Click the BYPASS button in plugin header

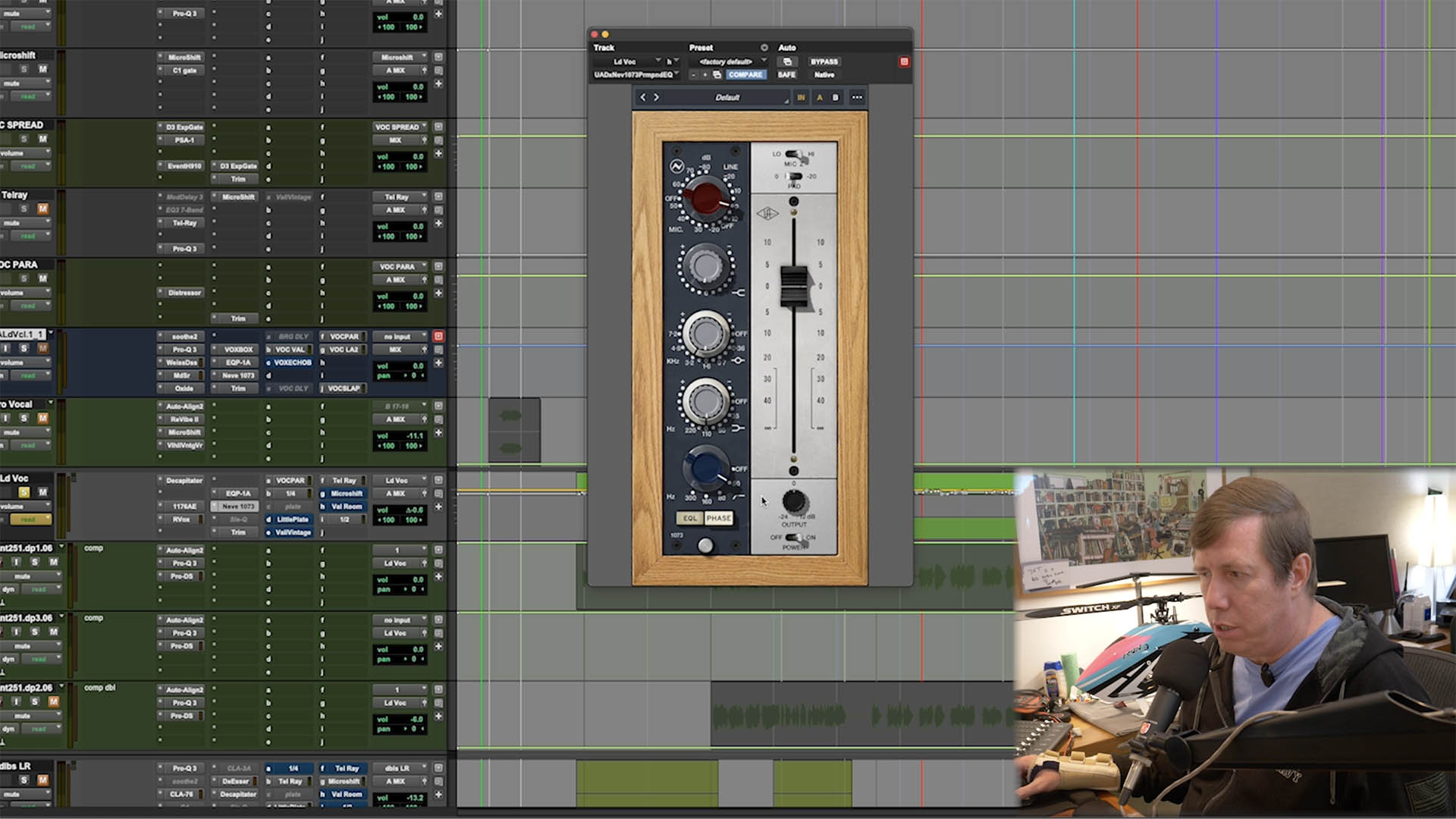[x=824, y=61]
